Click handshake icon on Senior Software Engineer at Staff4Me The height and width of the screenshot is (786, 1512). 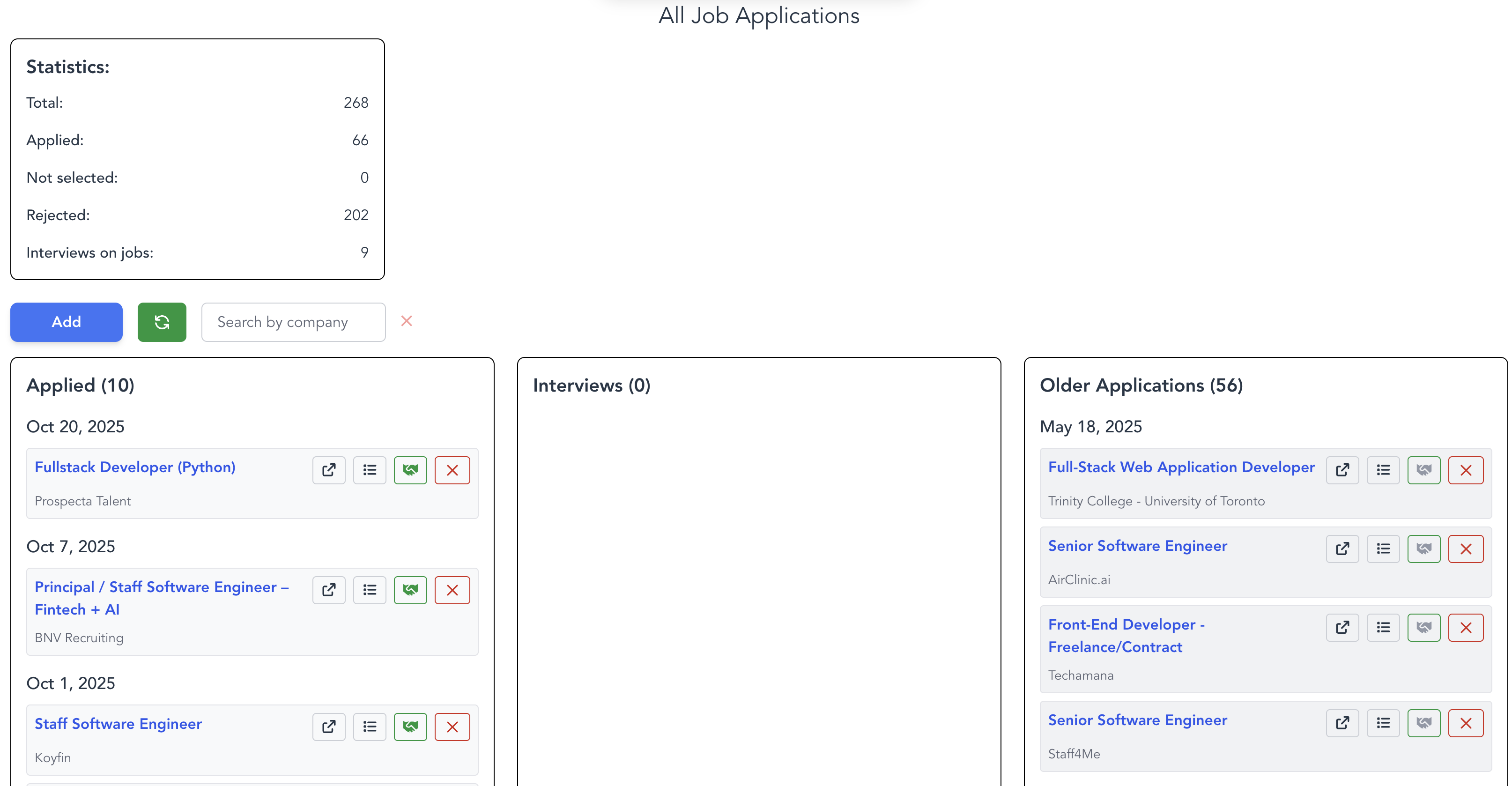(1424, 723)
